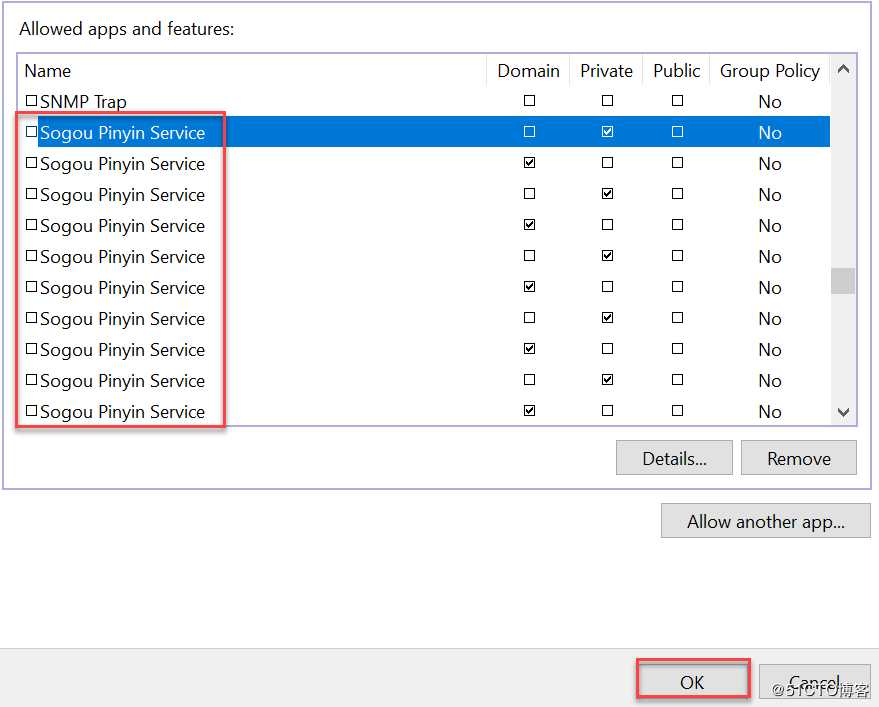
Task: Cancel the firewall changes dialog
Action: (x=815, y=681)
